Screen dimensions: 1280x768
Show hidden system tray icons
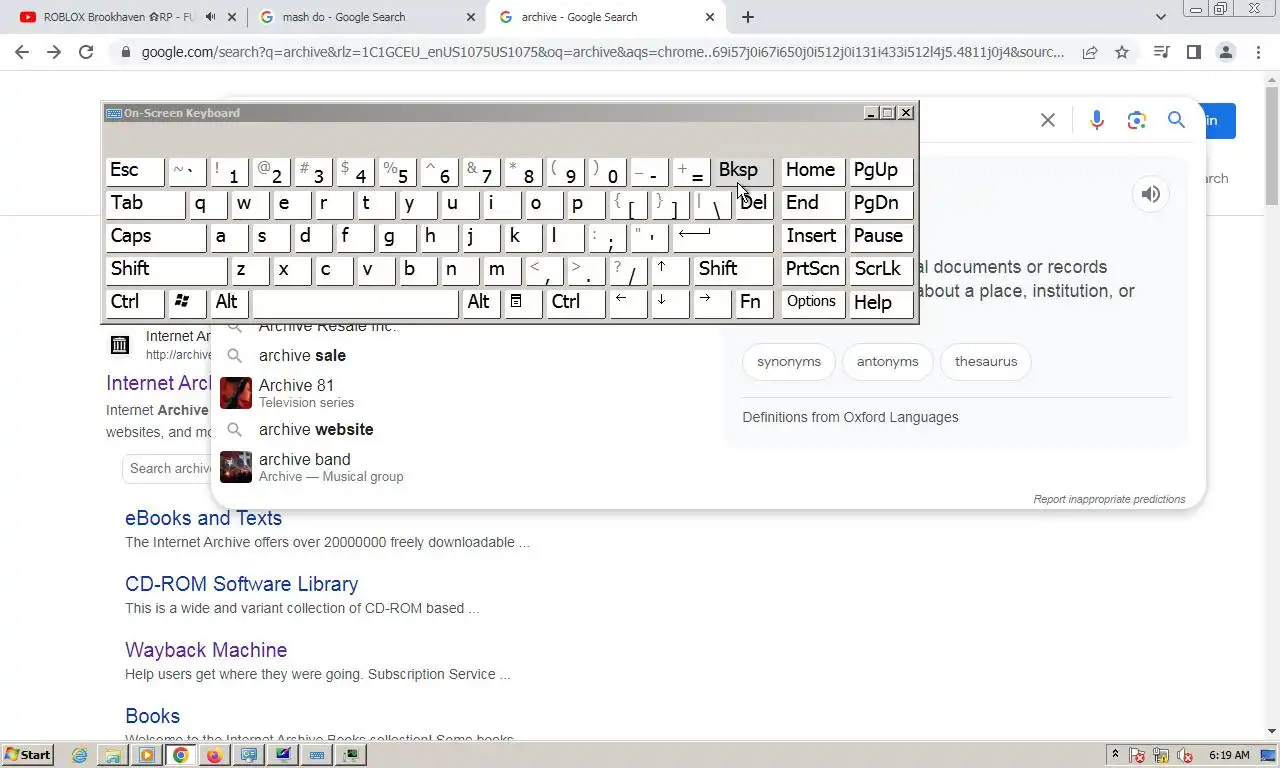click(1115, 755)
